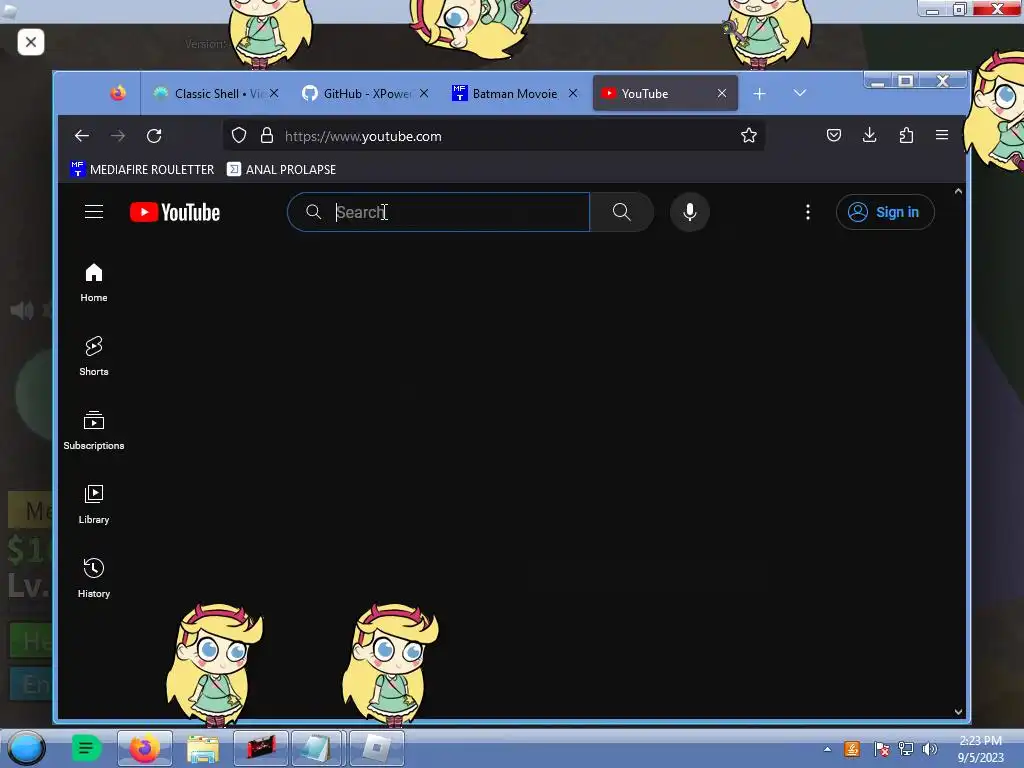Close the Batman Movoie tab
Screen dimensions: 1024x768
573,93
